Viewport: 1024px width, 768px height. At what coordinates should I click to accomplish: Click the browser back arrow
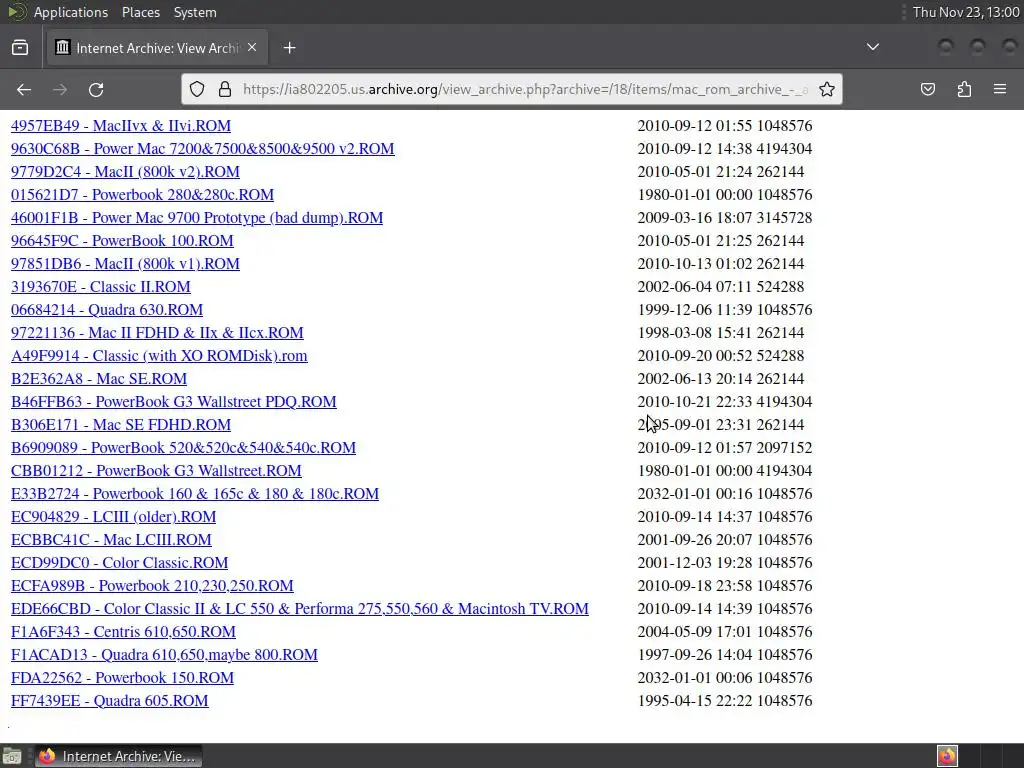(24, 89)
